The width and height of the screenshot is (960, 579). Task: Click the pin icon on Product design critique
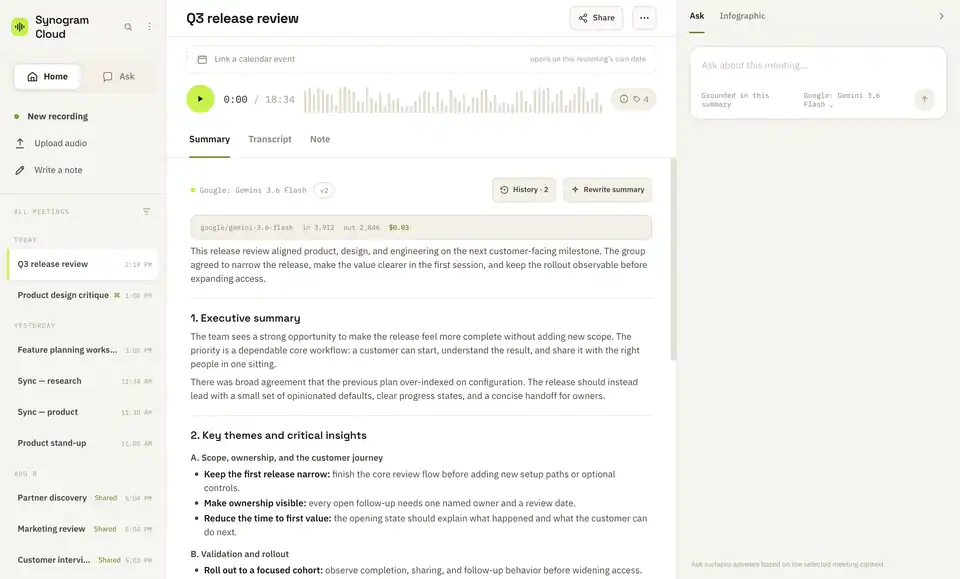[x=117, y=295]
